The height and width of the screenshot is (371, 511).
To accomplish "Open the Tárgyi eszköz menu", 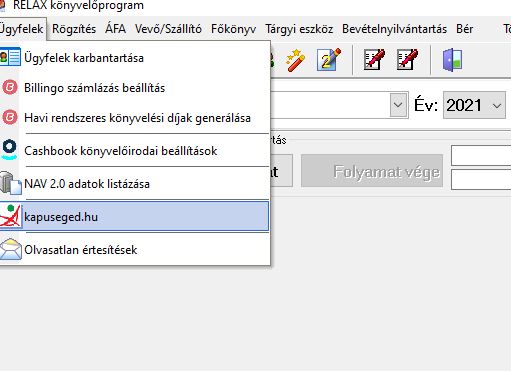I will pyautogui.click(x=299, y=29).
